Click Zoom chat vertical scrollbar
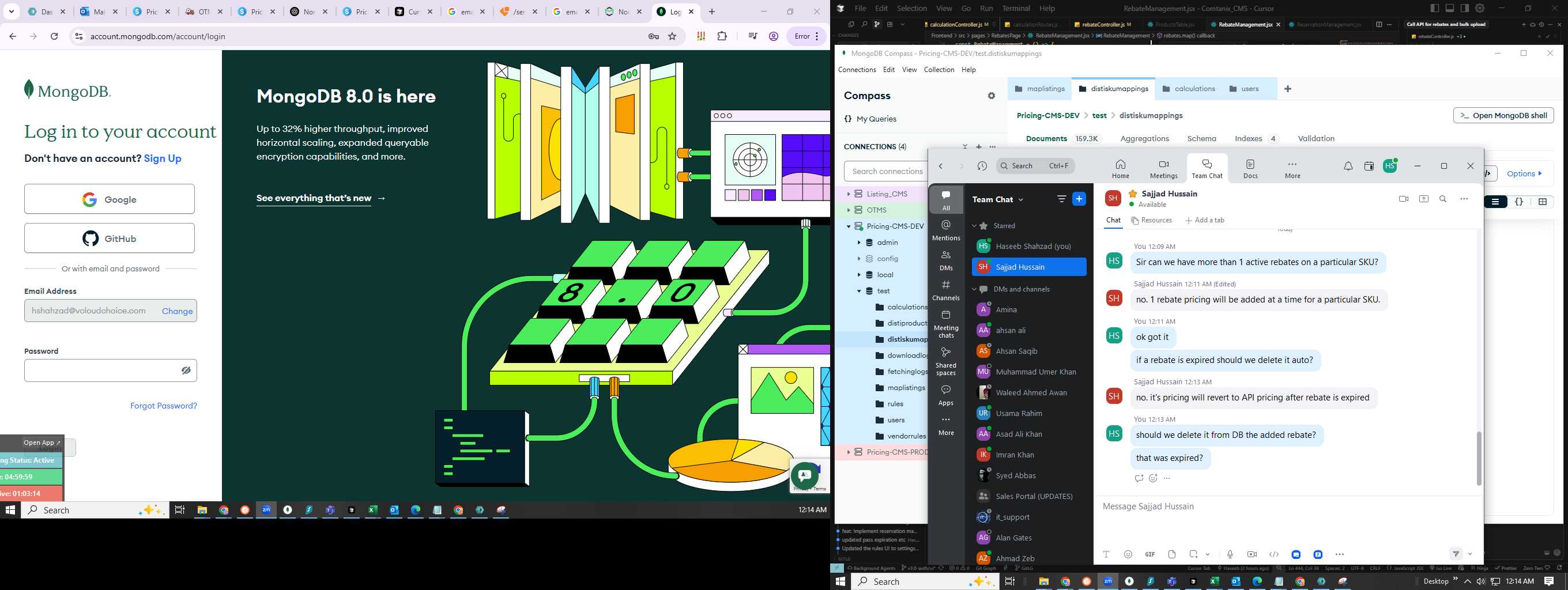The width and height of the screenshot is (1568, 590). [x=1479, y=458]
